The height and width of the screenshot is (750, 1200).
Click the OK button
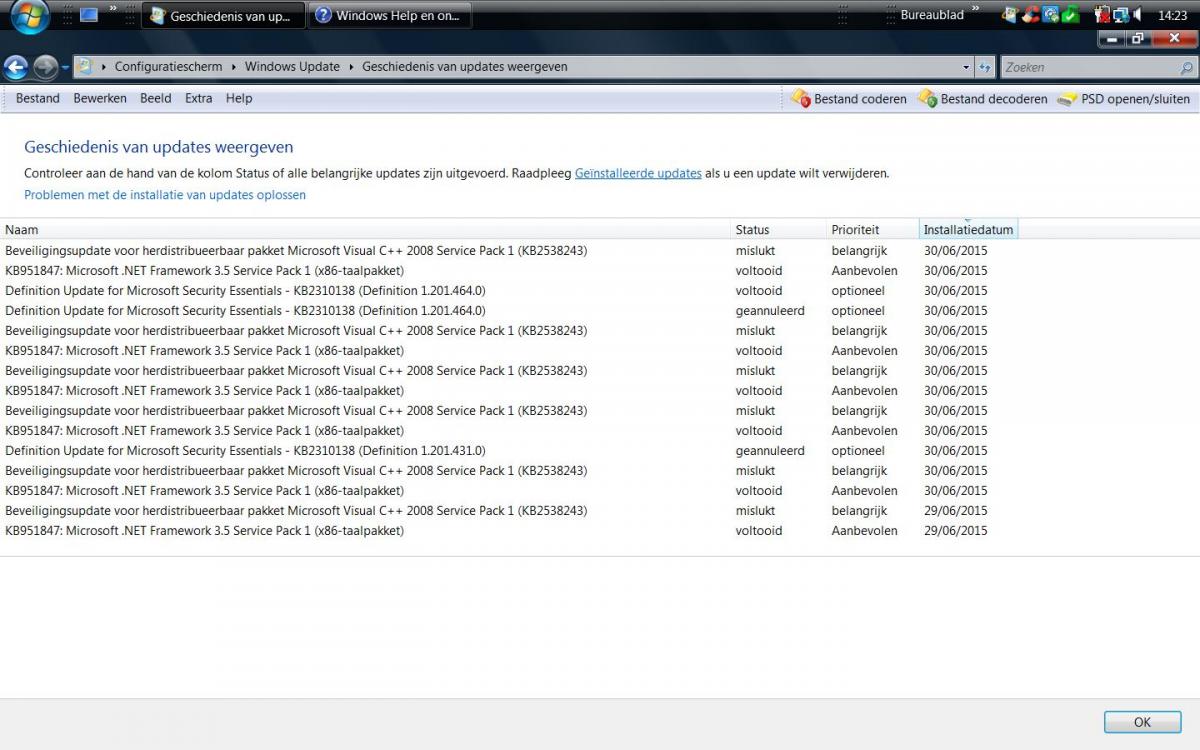click(x=1142, y=722)
